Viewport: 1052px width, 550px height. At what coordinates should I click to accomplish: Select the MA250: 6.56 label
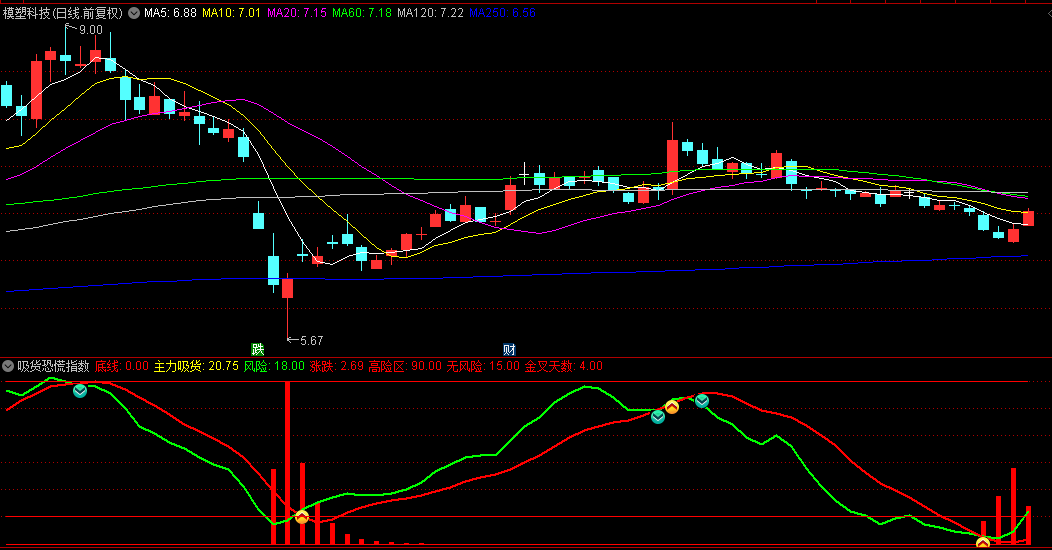click(x=502, y=13)
